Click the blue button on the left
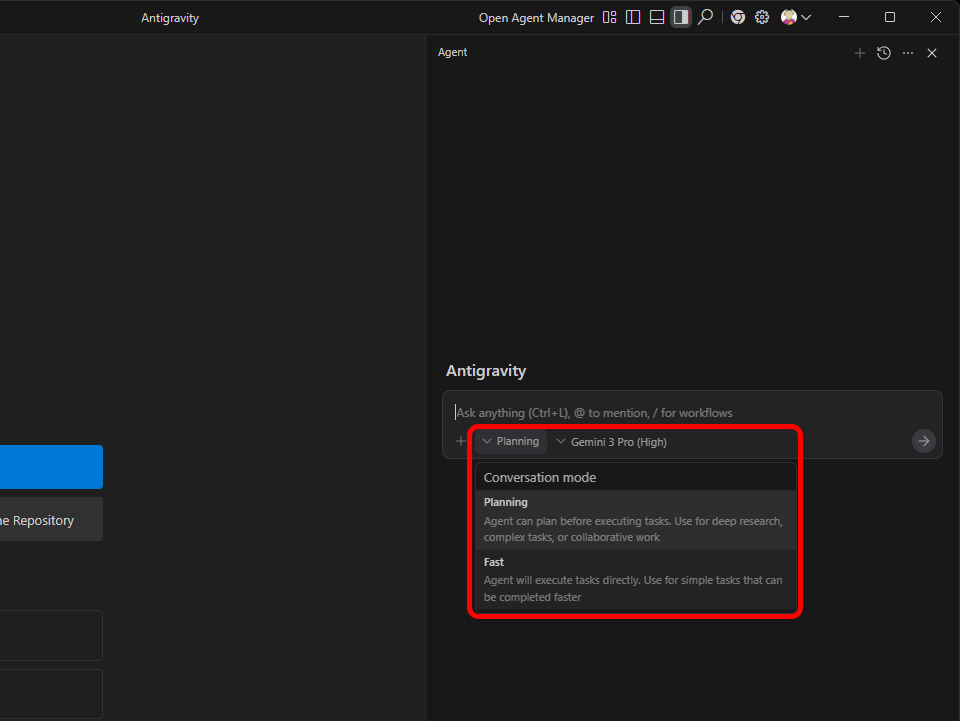960x721 pixels. click(x=51, y=467)
